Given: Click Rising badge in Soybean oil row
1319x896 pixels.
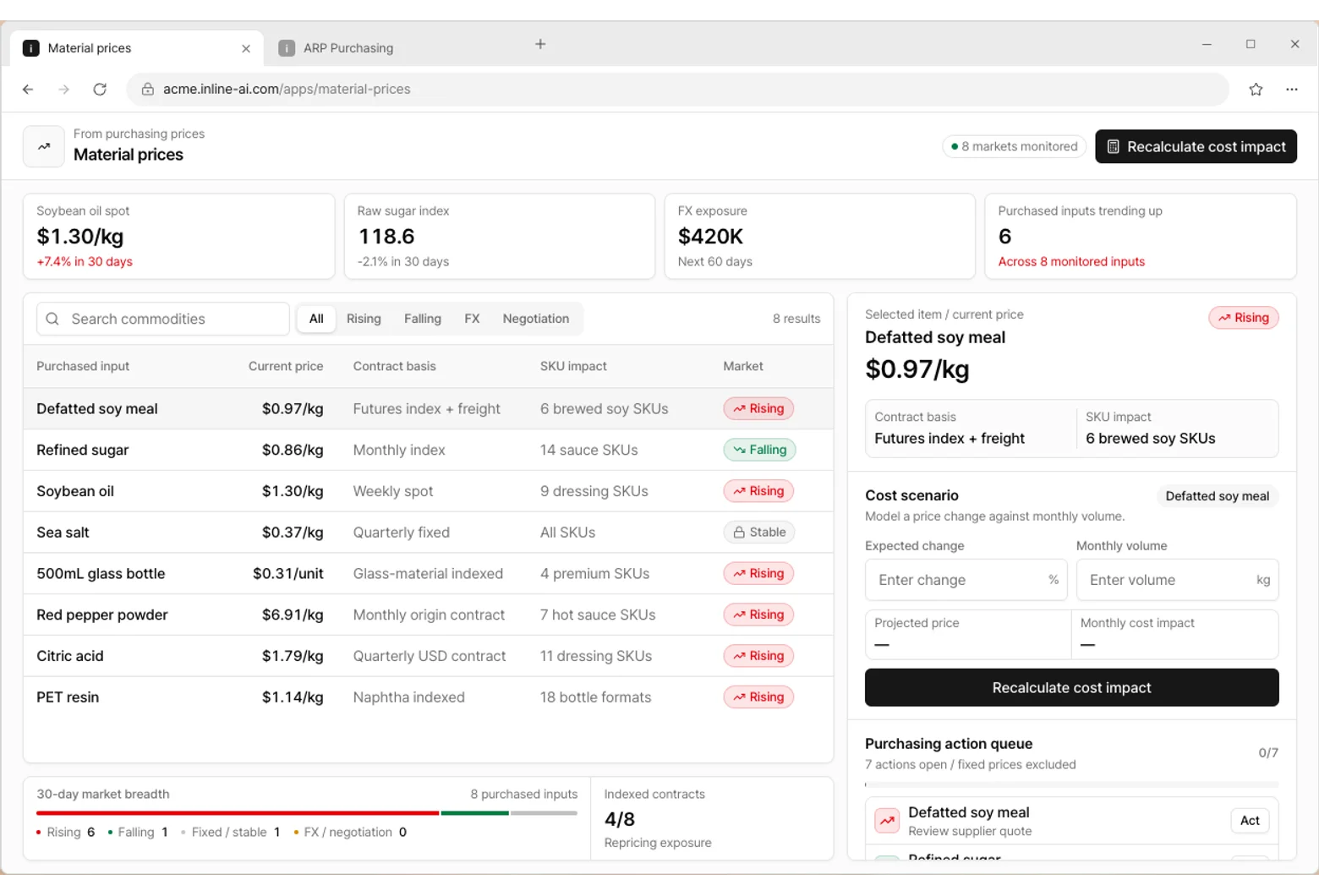Looking at the screenshot, I should pyautogui.click(x=758, y=491).
